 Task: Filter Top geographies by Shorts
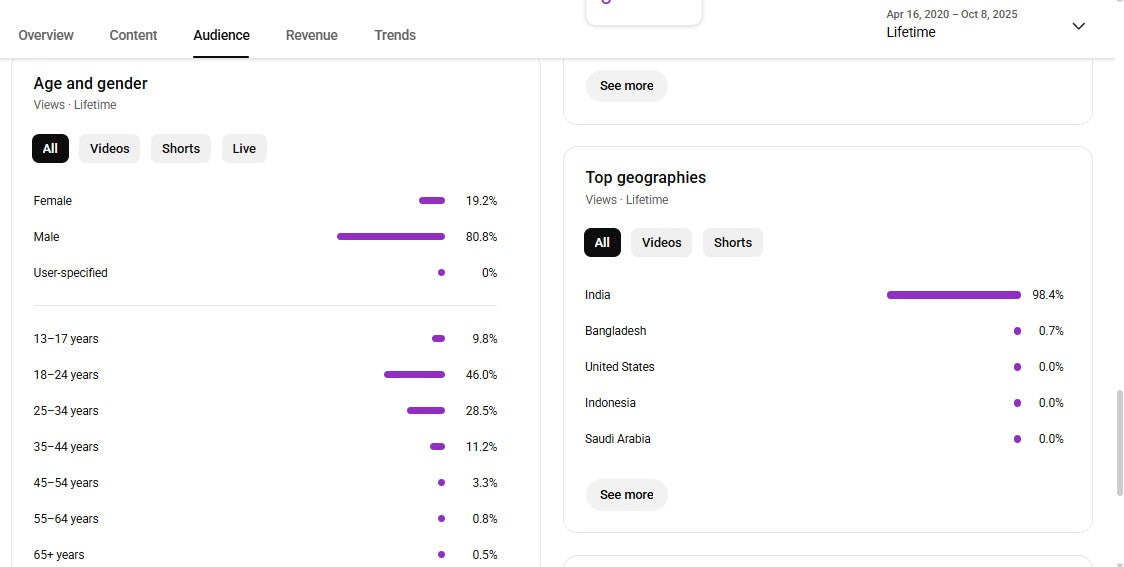[x=732, y=243]
